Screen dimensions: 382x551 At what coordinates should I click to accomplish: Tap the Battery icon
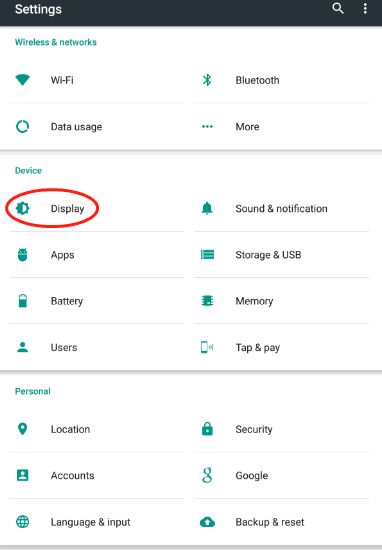tap(22, 301)
